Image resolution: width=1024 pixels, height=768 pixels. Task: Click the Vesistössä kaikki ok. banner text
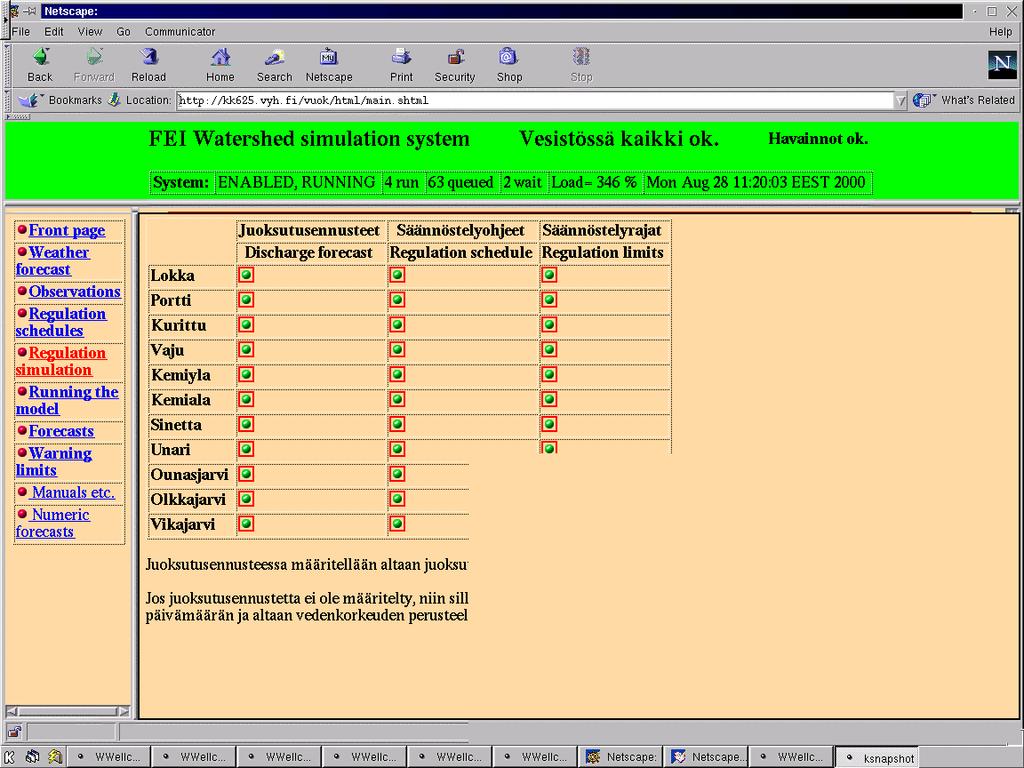(x=619, y=138)
